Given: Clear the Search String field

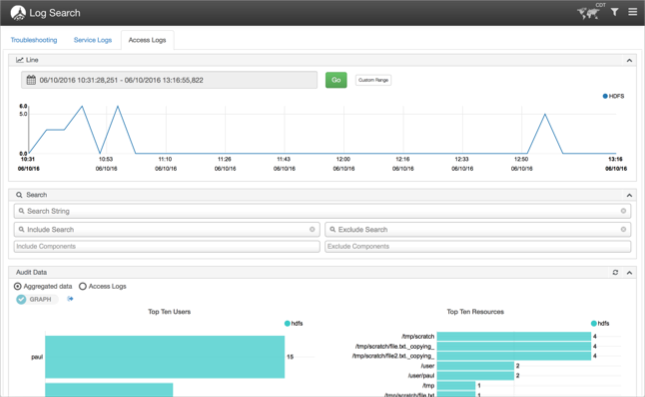Looking at the screenshot, I should (x=623, y=211).
